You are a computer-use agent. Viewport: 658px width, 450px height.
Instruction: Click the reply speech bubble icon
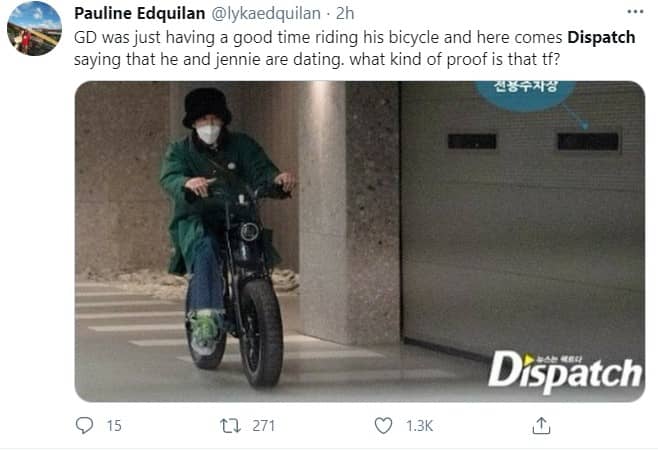click(x=84, y=425)
